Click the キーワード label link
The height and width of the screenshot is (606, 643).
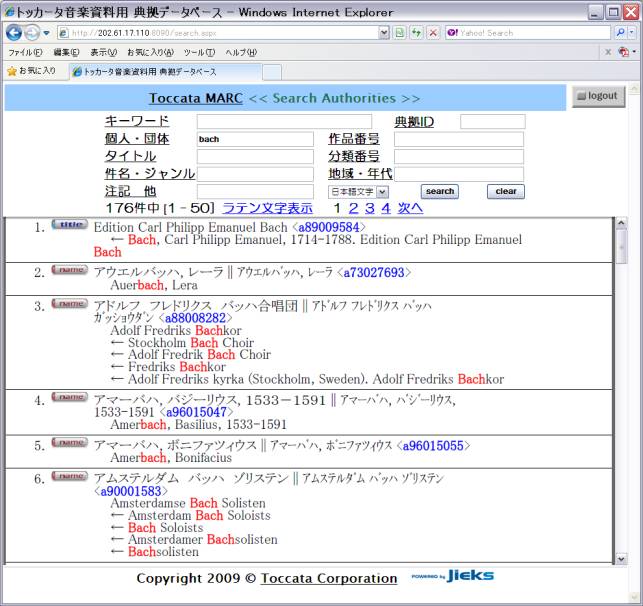tap(137, 121)
